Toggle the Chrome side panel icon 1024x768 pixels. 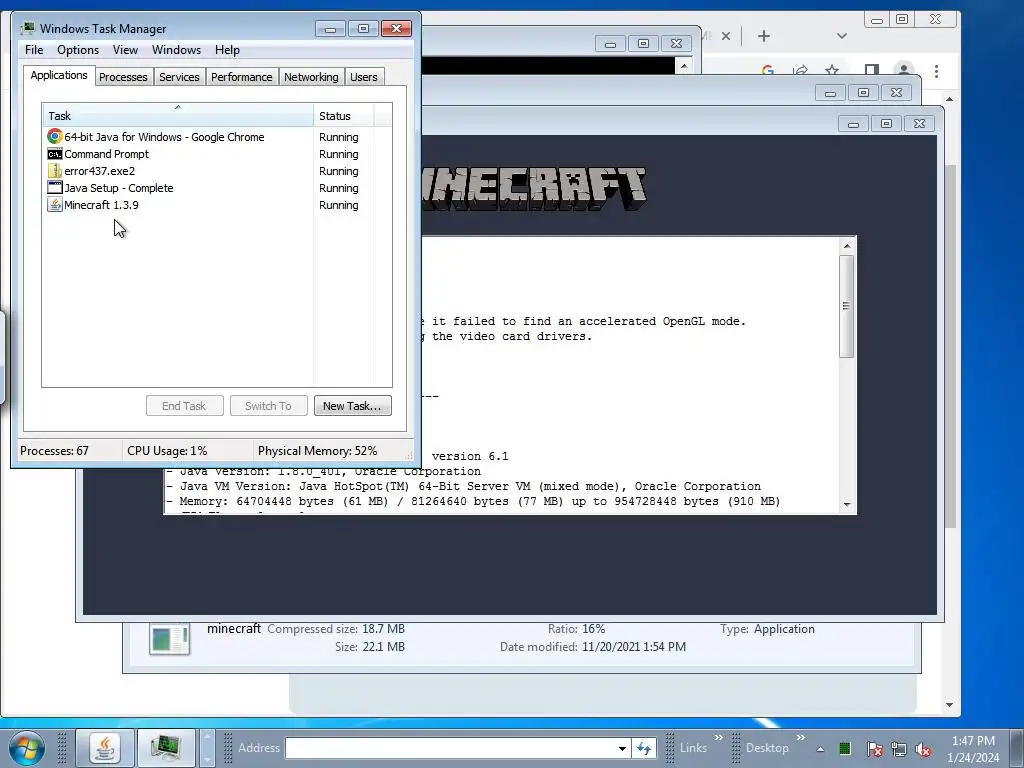(871, 71)
